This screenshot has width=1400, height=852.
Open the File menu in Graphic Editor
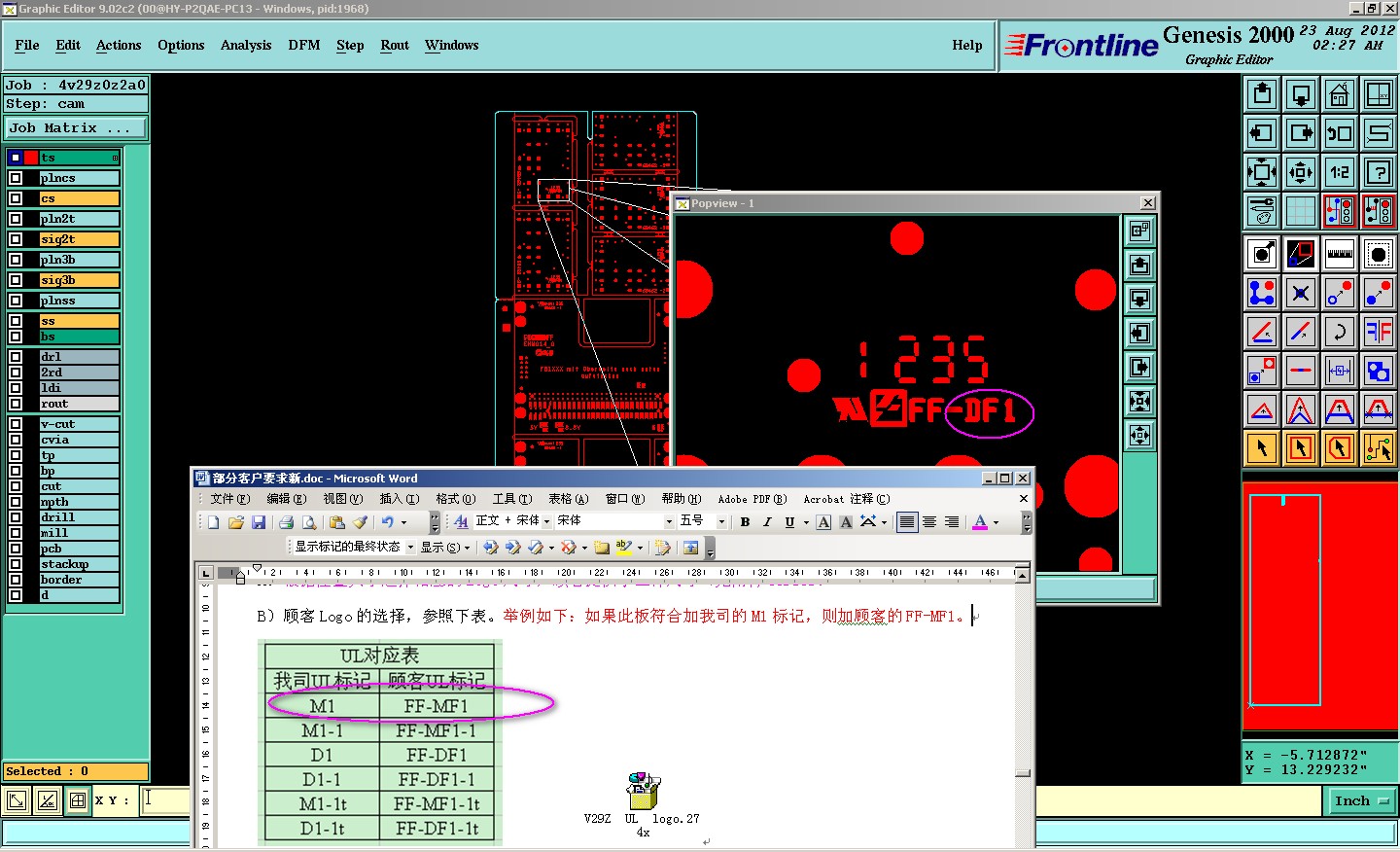click(x=27, y=45)
